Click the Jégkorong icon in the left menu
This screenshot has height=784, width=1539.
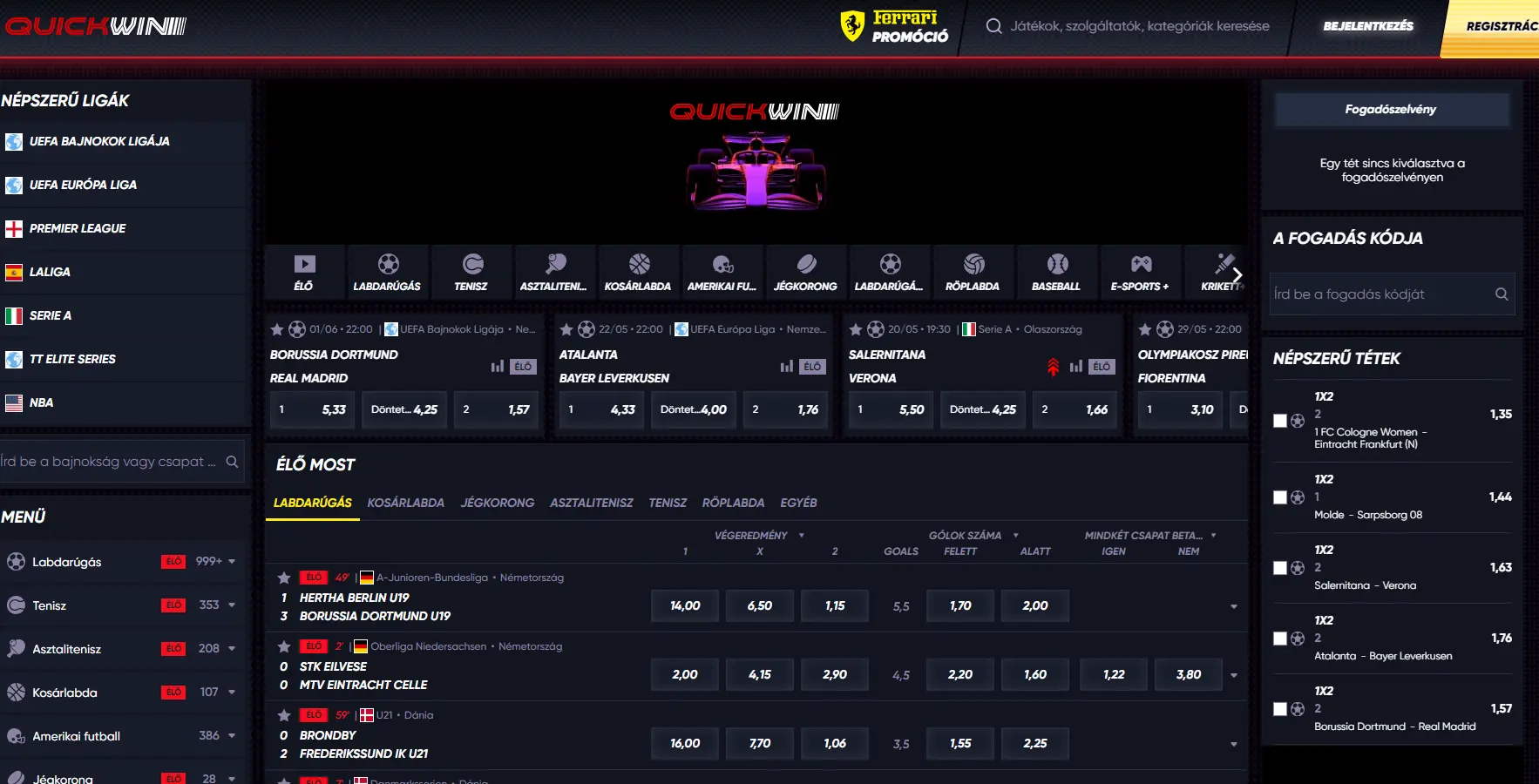[17, 778]
